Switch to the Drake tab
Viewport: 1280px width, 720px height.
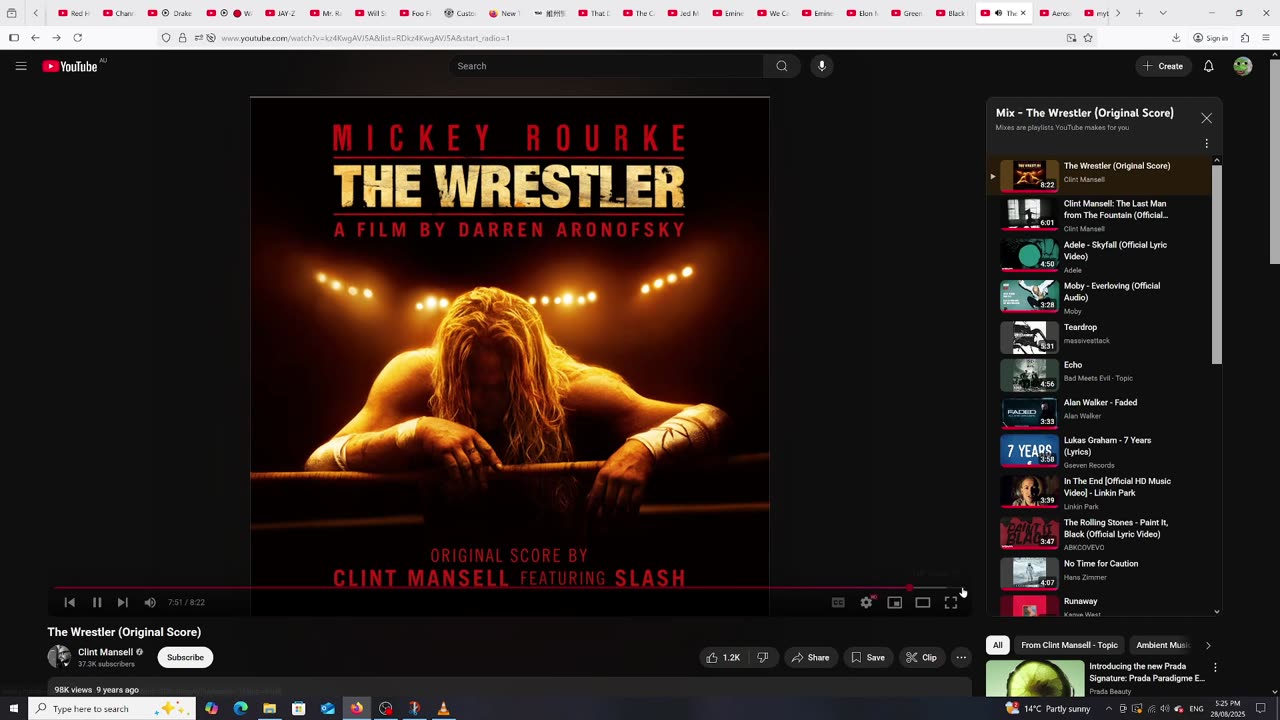tap(170, 13)
